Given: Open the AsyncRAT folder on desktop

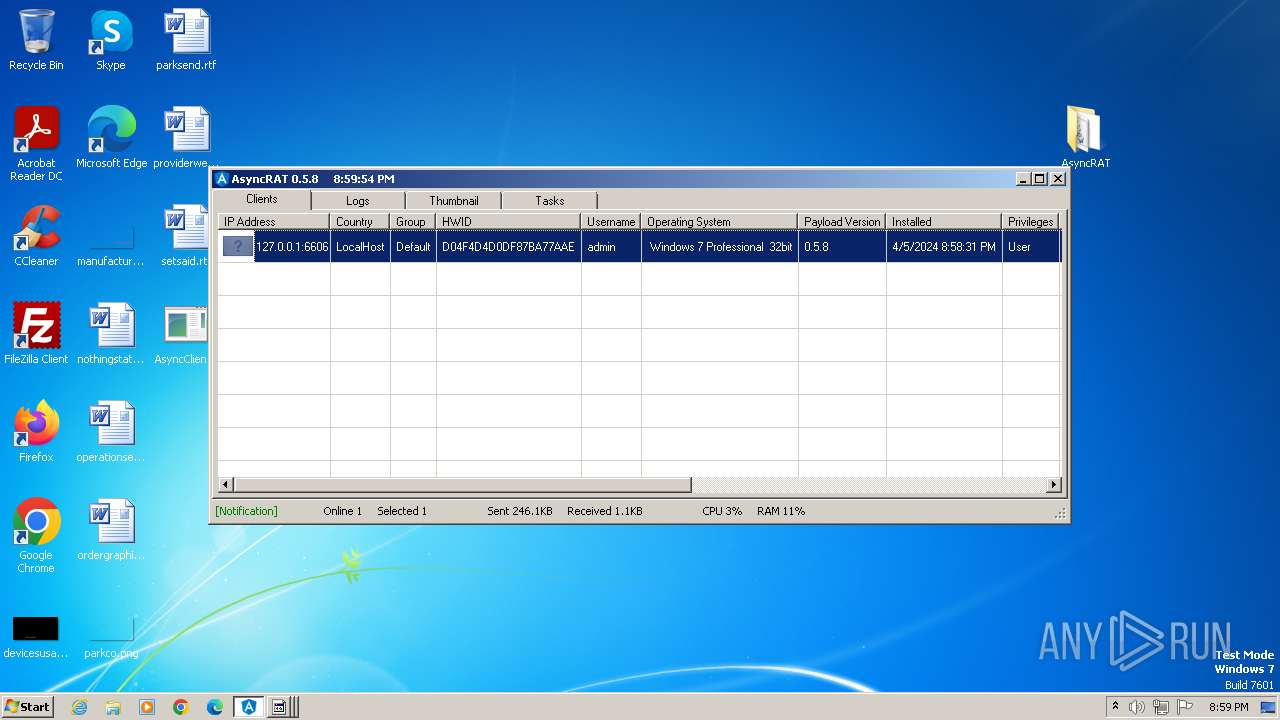Looking at the screenshot, I should [x=1085, y=138].
